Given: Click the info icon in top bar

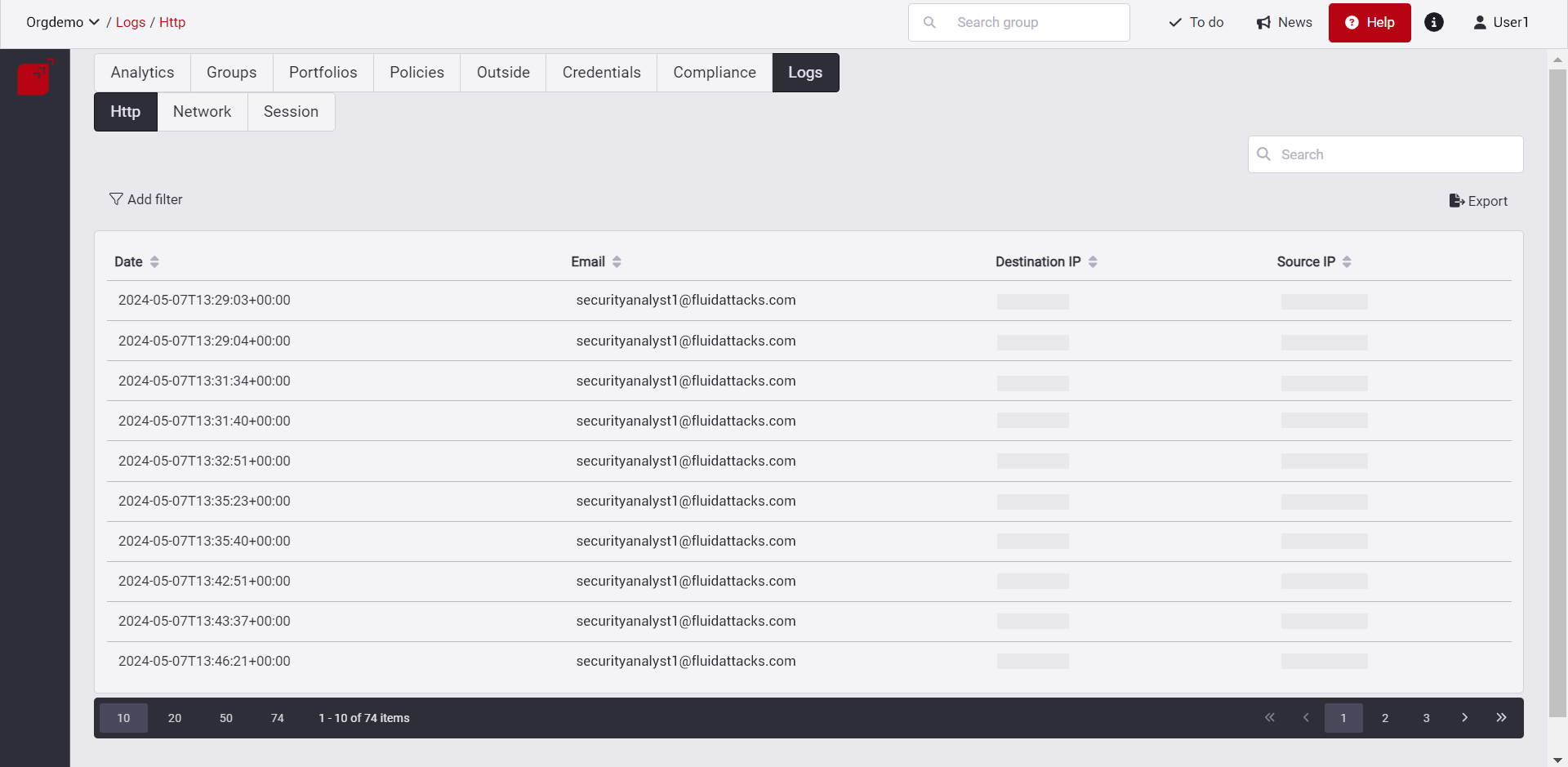Looking at the screenshot, I should tap(1434, 22).
